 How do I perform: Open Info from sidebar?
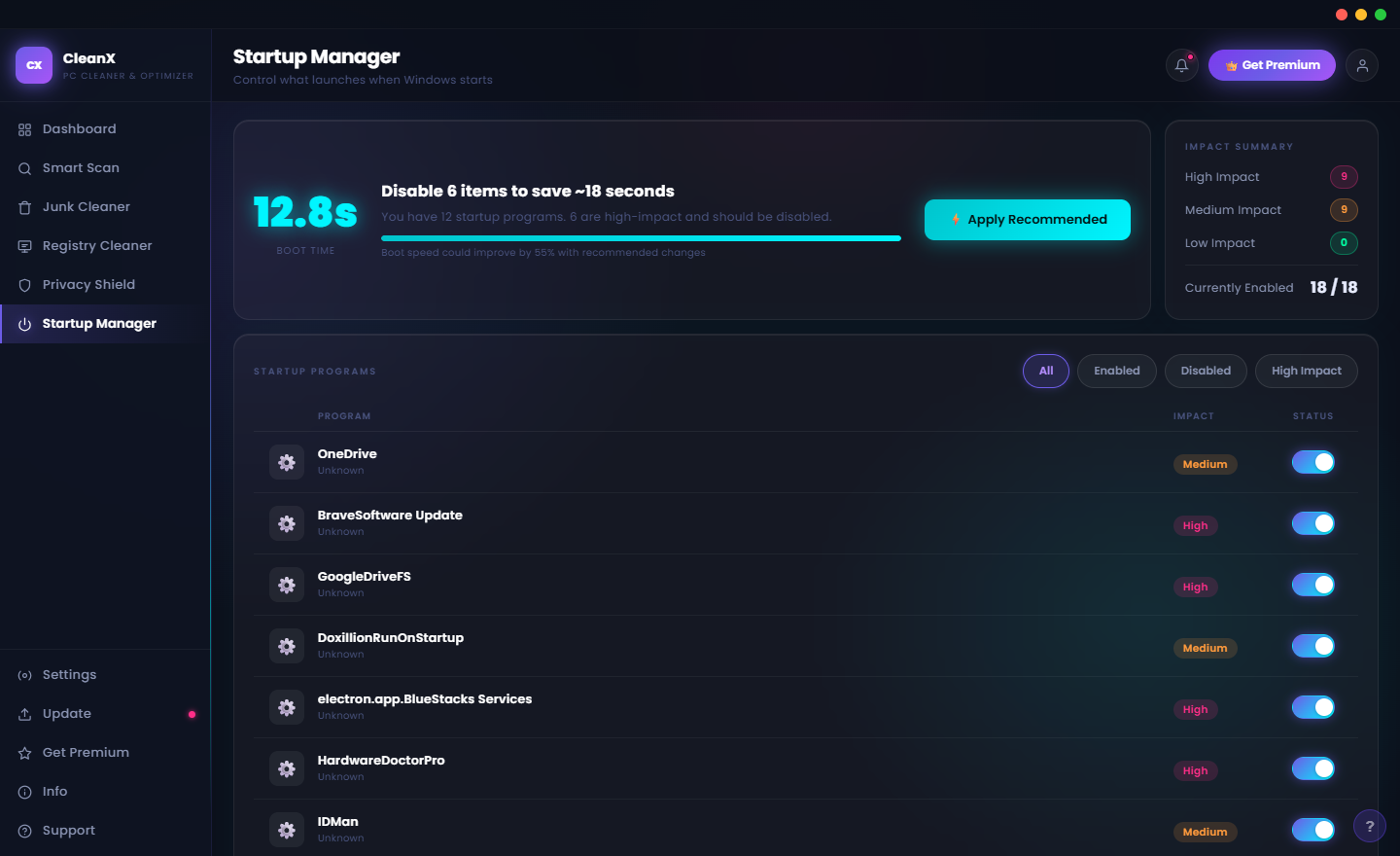[105, 792]
